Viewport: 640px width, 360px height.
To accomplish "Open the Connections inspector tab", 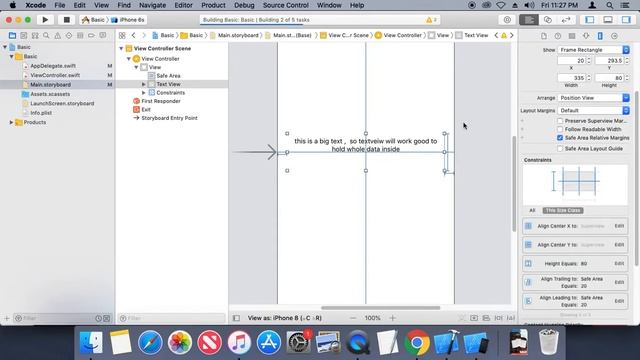I will click(614, 36).
